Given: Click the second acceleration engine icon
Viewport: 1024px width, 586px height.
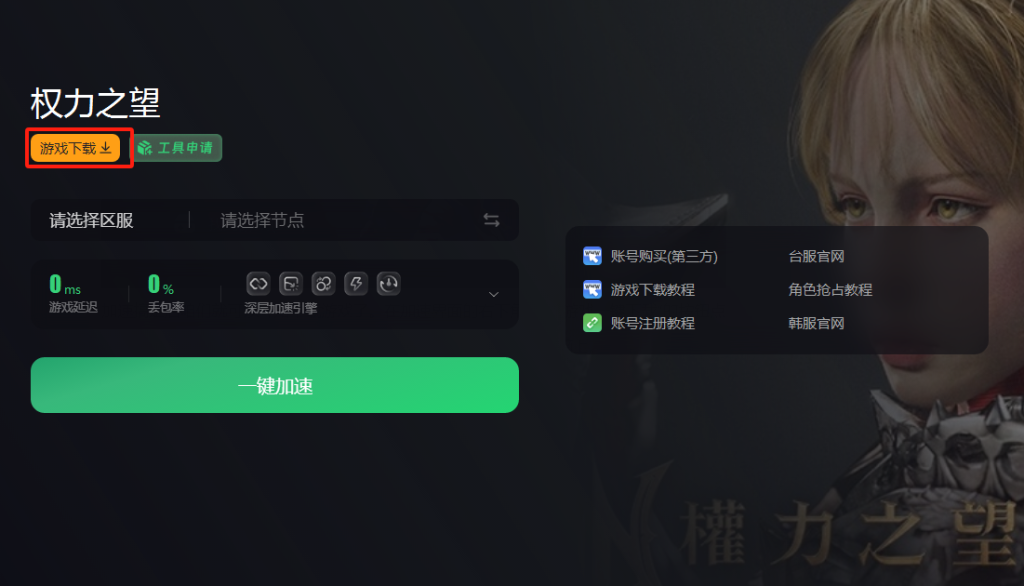Looking at the screenshot, I should (291, 284).
